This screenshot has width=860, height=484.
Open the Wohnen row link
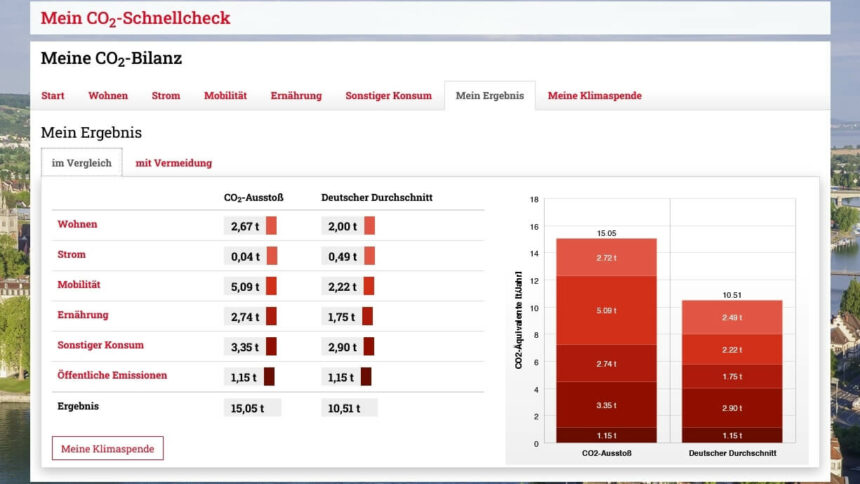click(x=77, y=224)
